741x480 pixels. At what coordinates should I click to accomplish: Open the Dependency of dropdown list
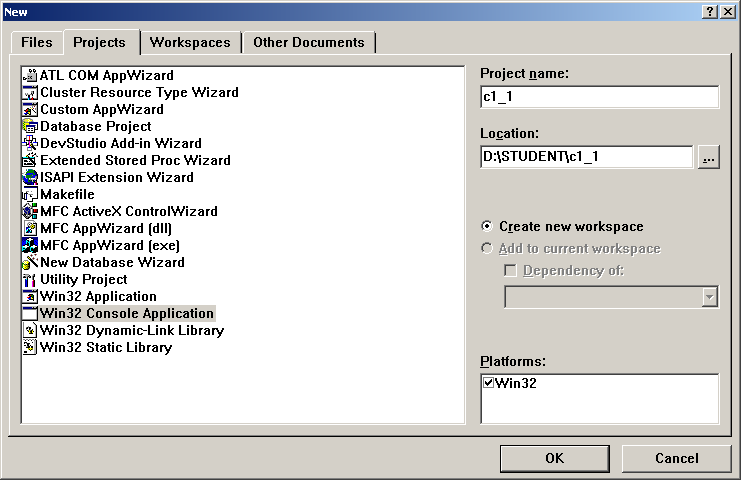point(710,296)
